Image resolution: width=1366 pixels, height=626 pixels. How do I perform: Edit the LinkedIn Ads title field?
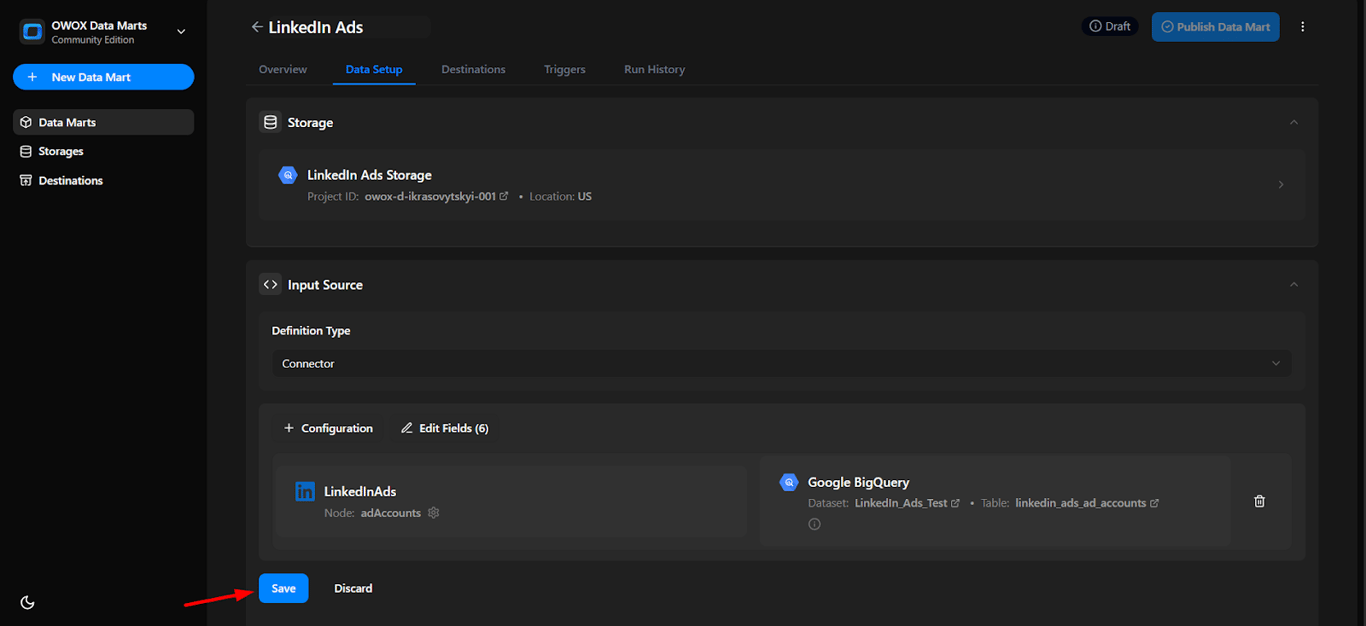[x=348, y=27]
